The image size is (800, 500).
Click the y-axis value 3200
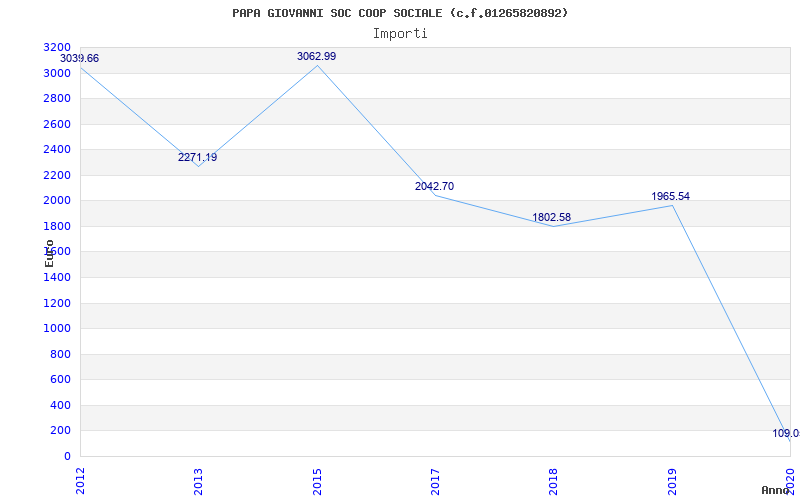coord(58,47)
